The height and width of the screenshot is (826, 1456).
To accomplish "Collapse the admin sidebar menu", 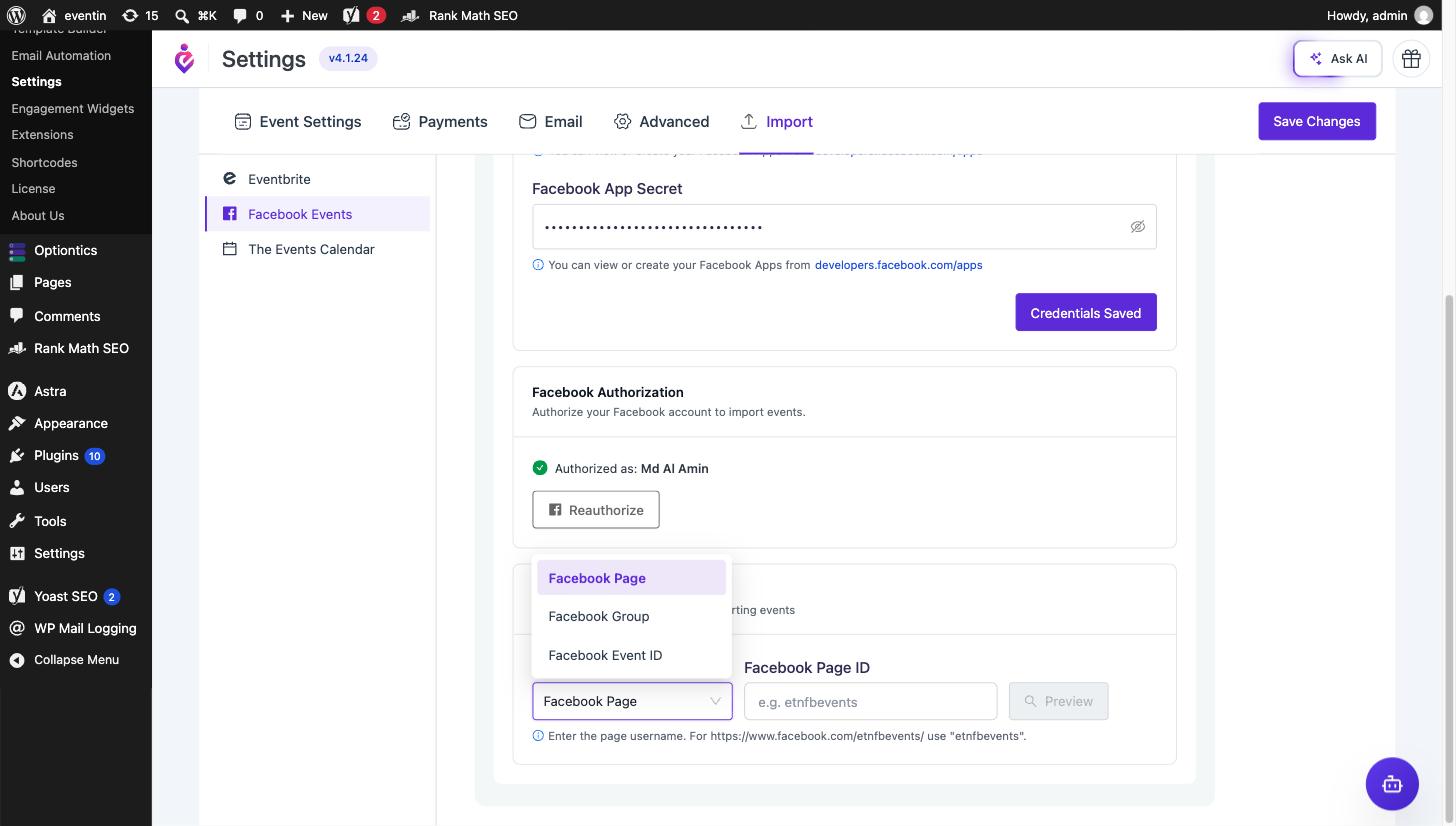I will 76,660.
